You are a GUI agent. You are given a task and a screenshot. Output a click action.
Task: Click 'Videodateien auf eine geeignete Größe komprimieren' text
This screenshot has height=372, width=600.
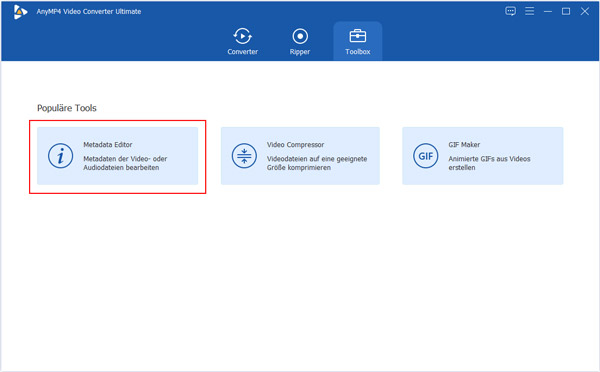(317, 163)
